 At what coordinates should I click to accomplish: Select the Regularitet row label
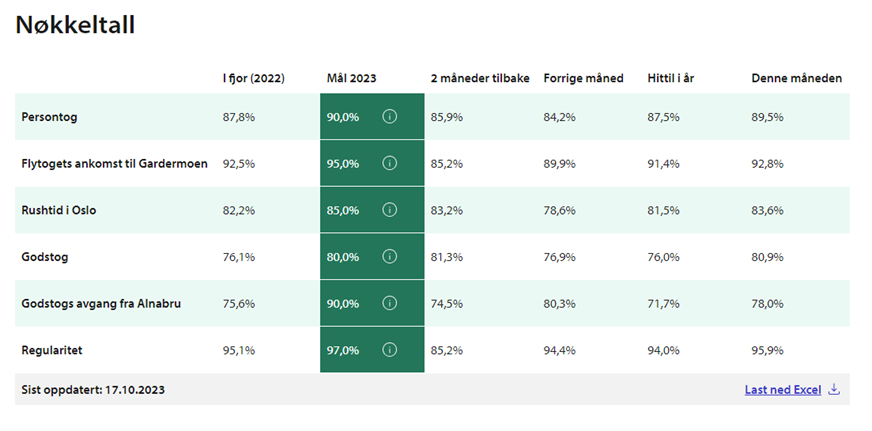tap(52, 350)
